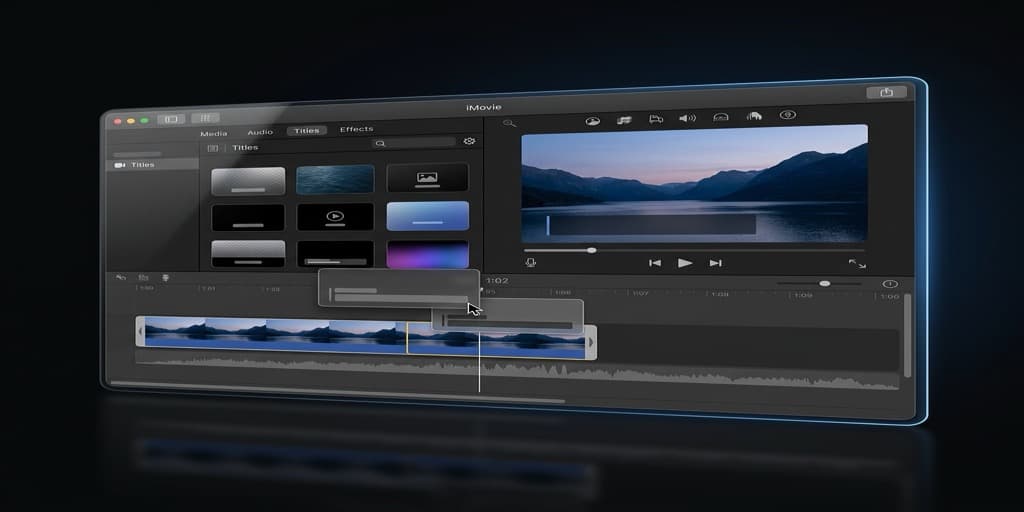Click the titles browser search field
The width and height of the screenshot is (1024, 512).
pos(414,142)
